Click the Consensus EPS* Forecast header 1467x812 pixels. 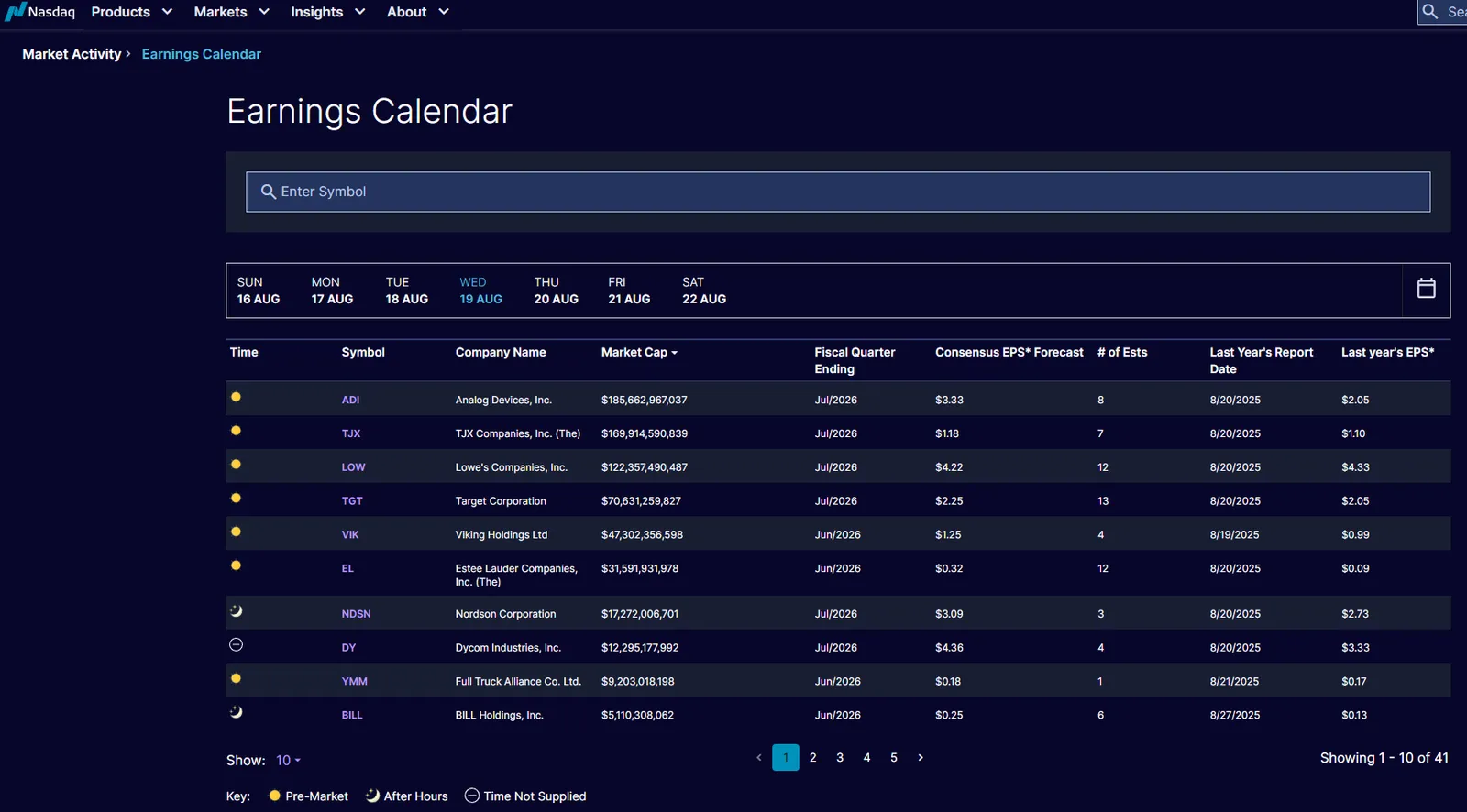click(1009, 353)
